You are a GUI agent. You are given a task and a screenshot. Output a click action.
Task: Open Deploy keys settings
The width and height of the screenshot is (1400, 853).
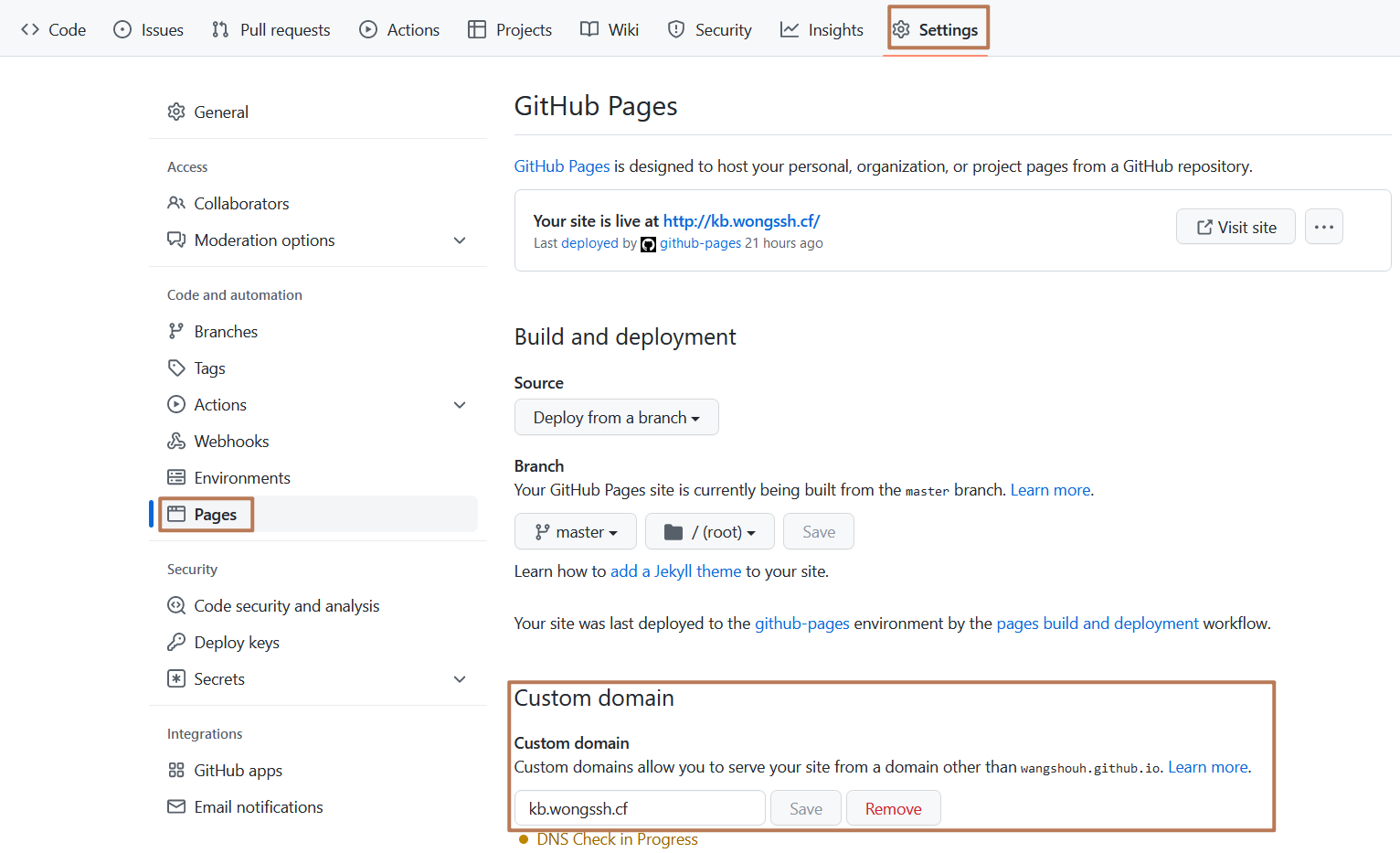point(175,642)
